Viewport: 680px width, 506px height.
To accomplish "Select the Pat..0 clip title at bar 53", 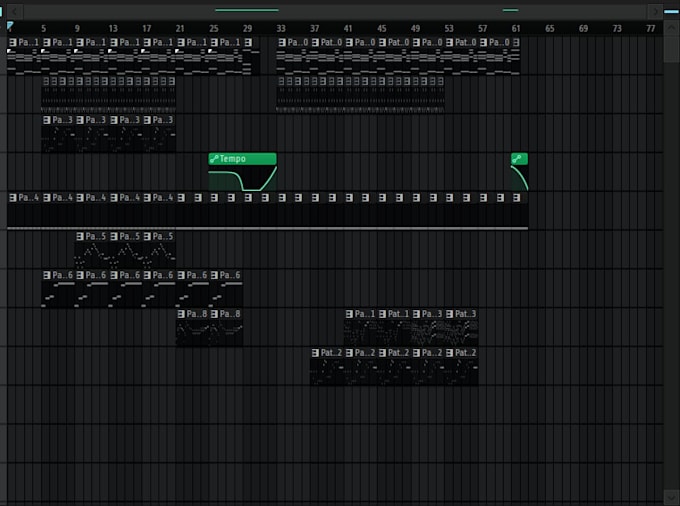I will 465,42.
